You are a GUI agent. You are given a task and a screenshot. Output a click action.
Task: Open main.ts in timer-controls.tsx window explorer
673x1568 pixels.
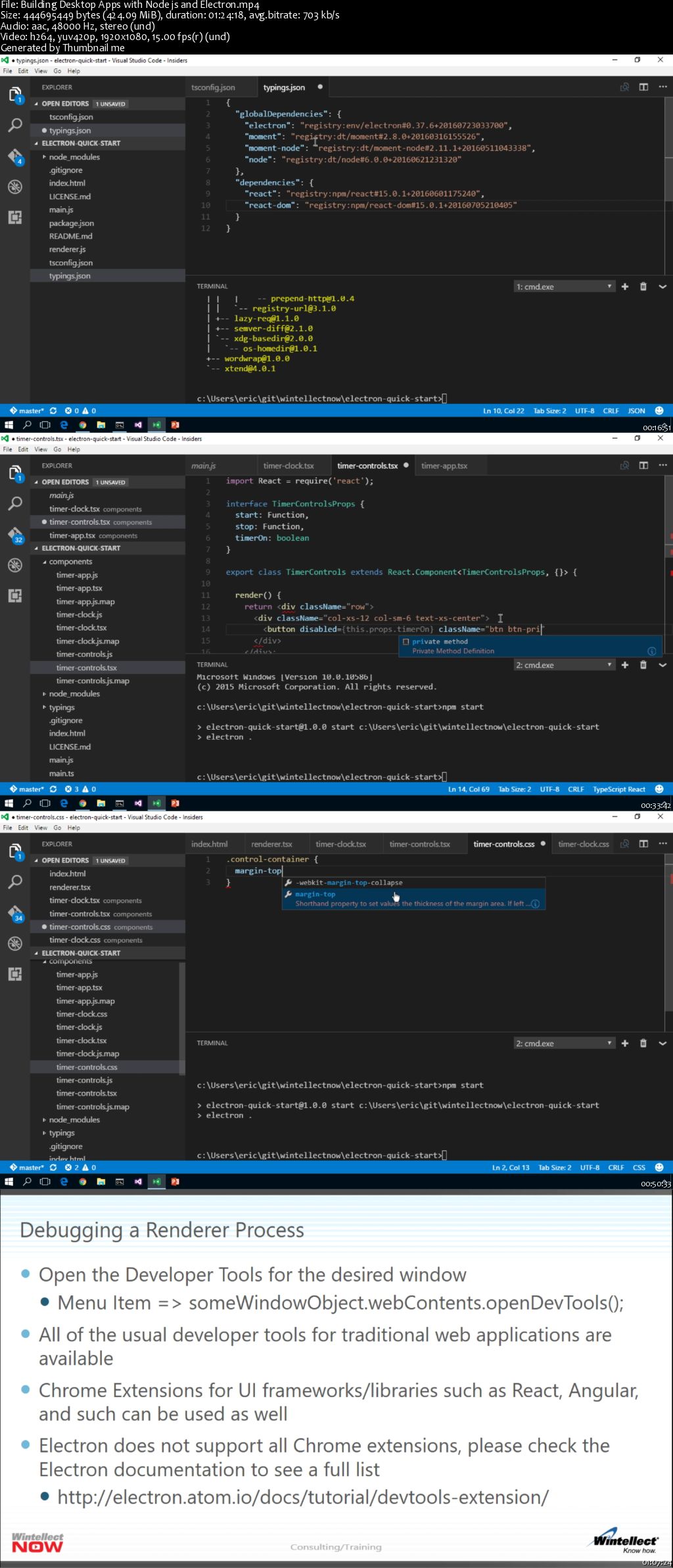point(62,774)
